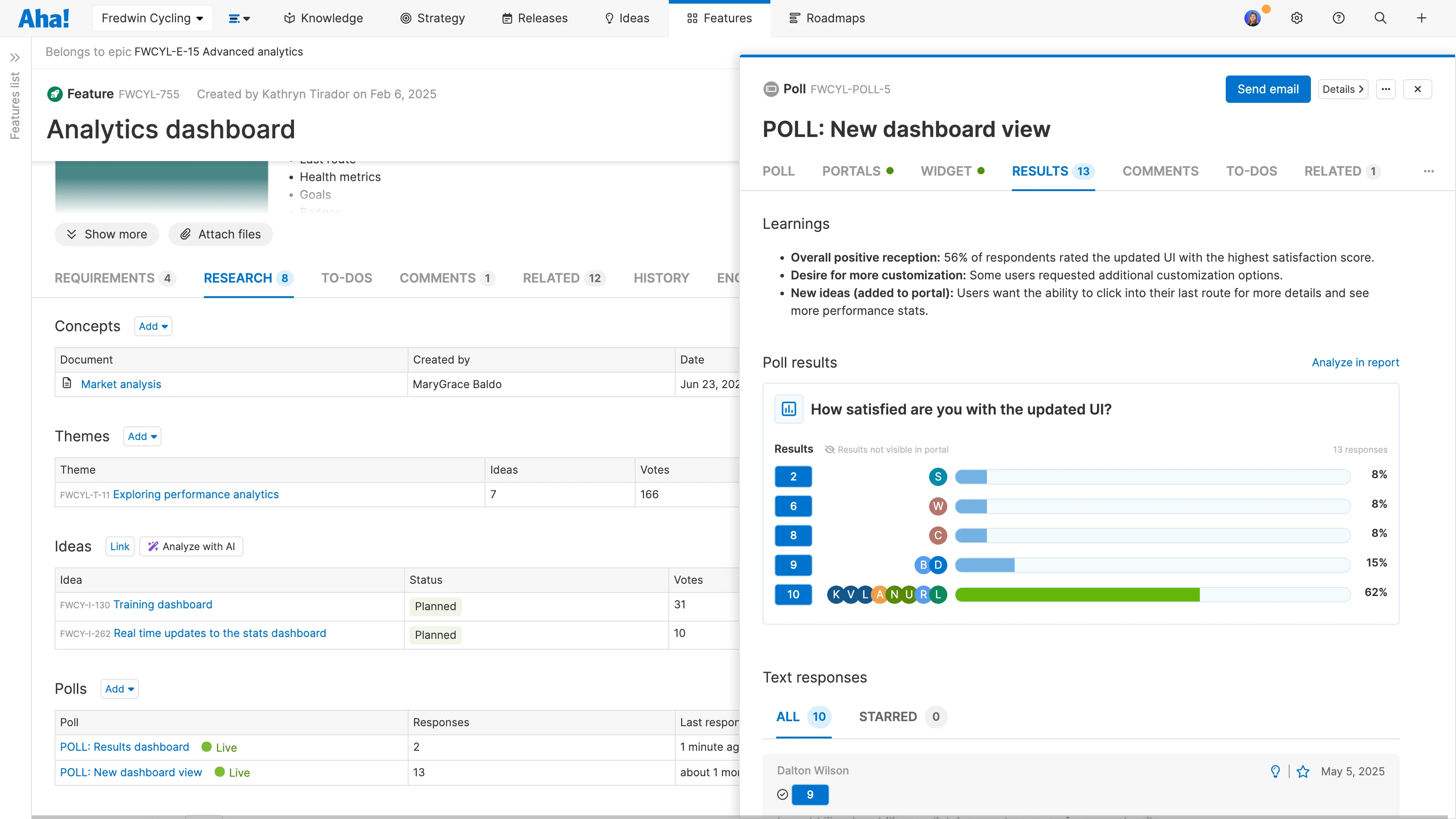Click the quick add plus icon
Viewport: 1456px width, 819px height.
tap(1422, 18)
